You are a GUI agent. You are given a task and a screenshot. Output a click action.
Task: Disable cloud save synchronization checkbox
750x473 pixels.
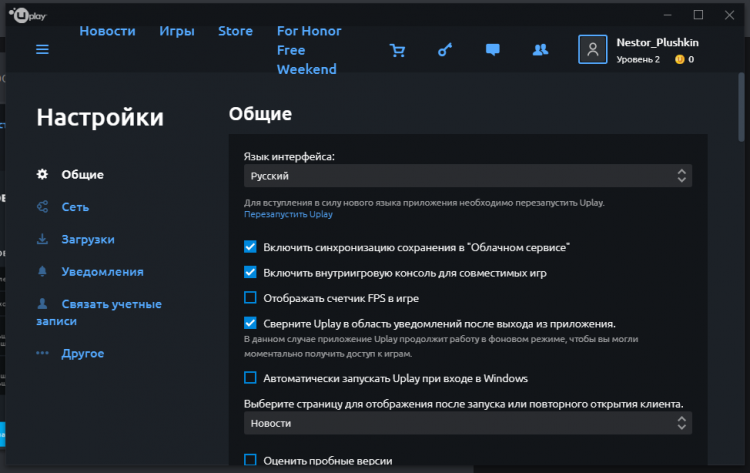point(250,246)
